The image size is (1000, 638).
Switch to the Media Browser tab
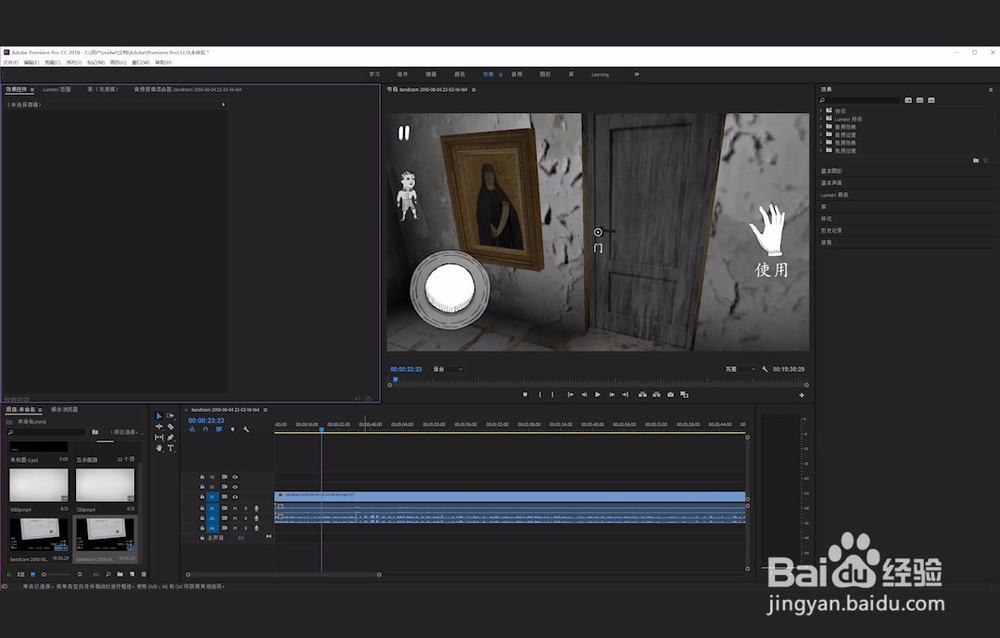click(x=64, y=410)
